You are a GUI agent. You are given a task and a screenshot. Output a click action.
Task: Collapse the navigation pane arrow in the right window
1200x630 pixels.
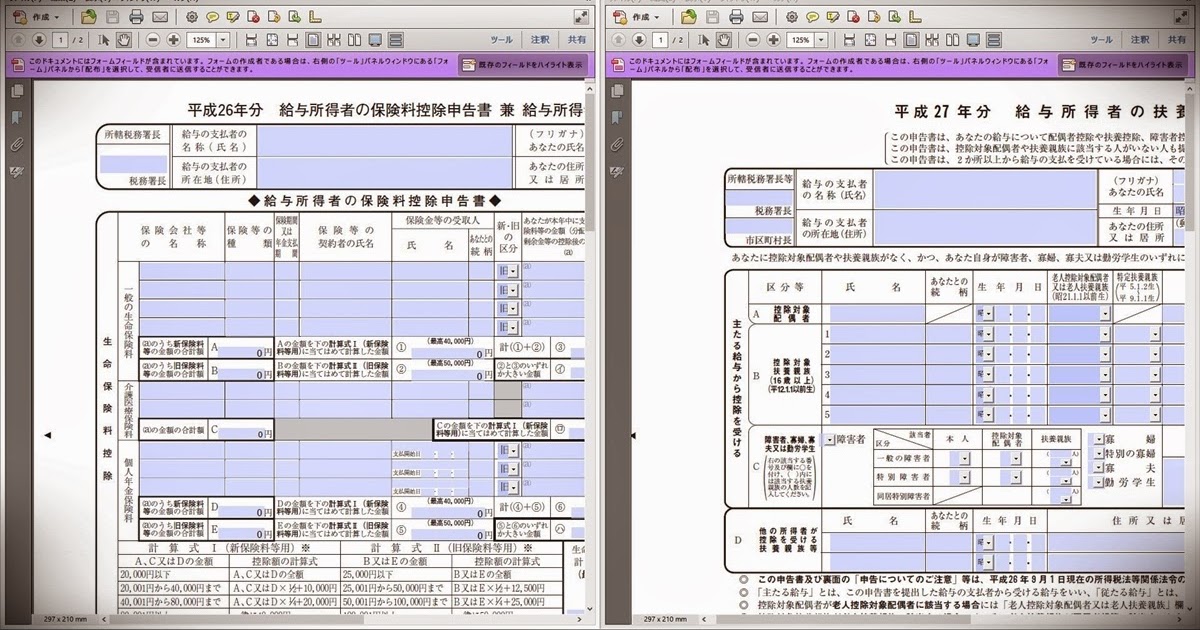coord(631,435)
